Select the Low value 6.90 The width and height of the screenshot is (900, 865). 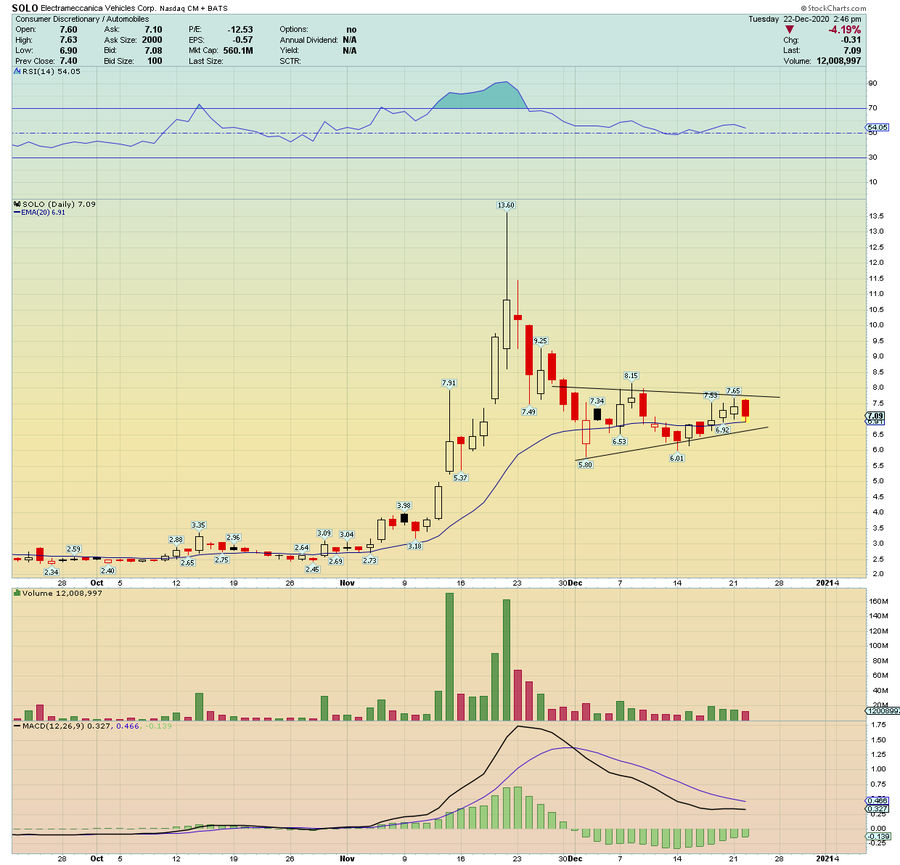tap(68, 51)
